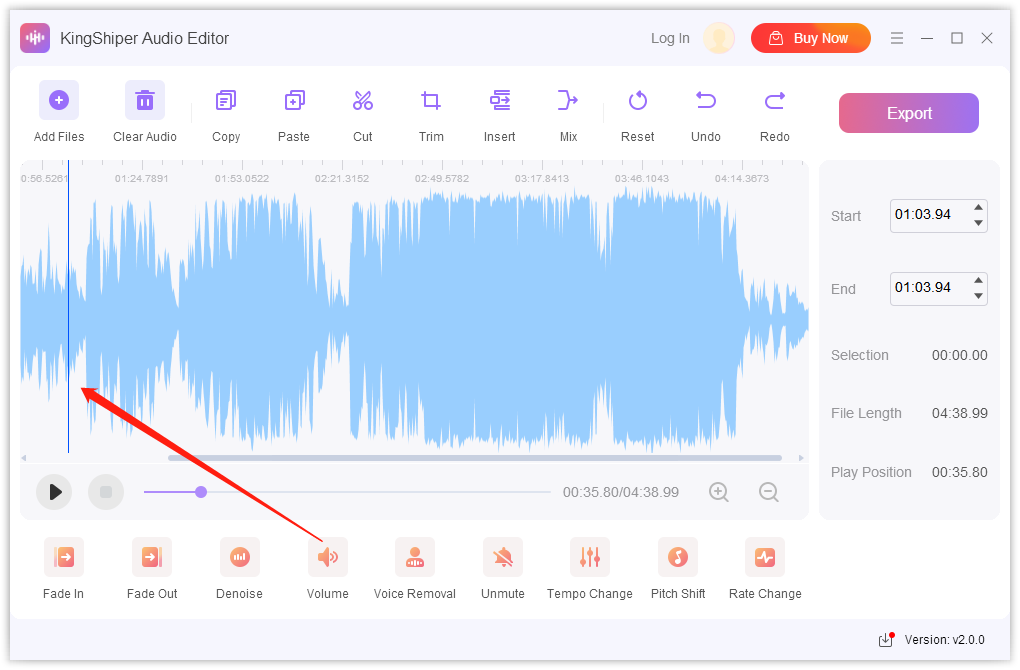The height and width of the screenshot is (670, 1020).
Task: Stop audio playback
Action: [x=106, y=492]
